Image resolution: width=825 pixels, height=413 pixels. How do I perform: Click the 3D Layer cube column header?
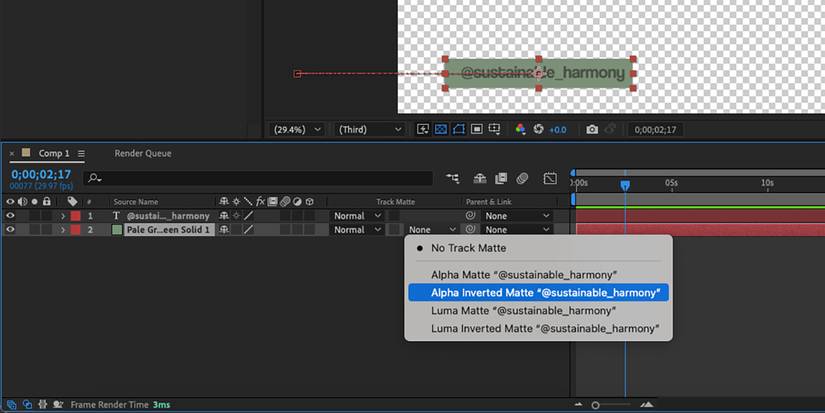tap(310, 202)
